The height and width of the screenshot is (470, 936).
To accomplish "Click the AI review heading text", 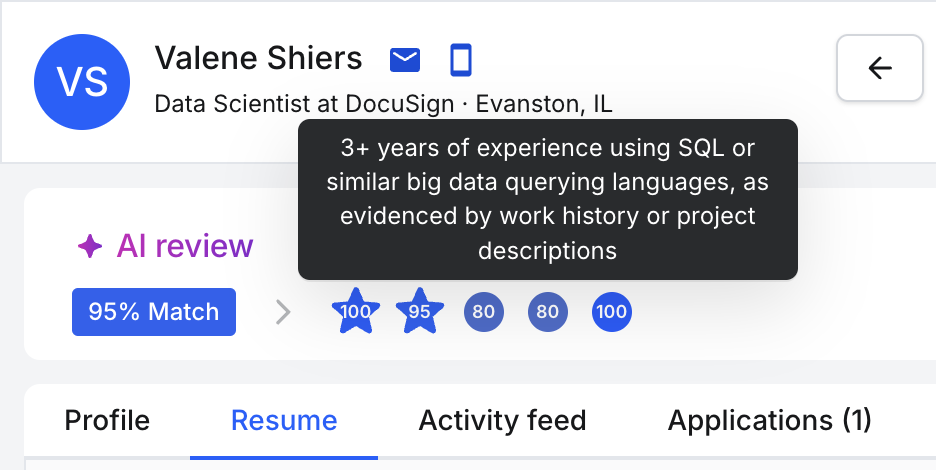I will (x=185, y=245).
